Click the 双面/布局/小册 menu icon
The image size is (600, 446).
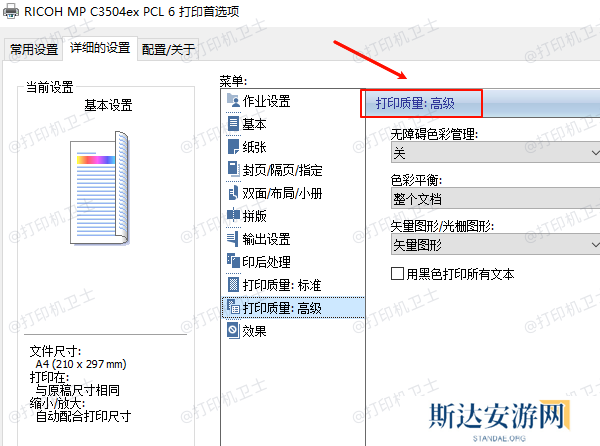[x=233, y=192]
